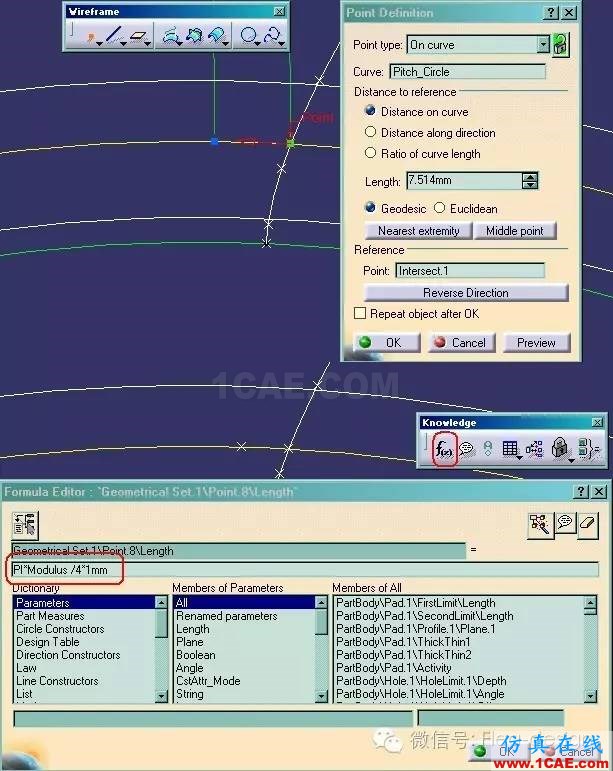The height and width of the screenshot is (771, 613).
Task: Click the formula text field PI*Modulus
Action: [x=305, y=570]
